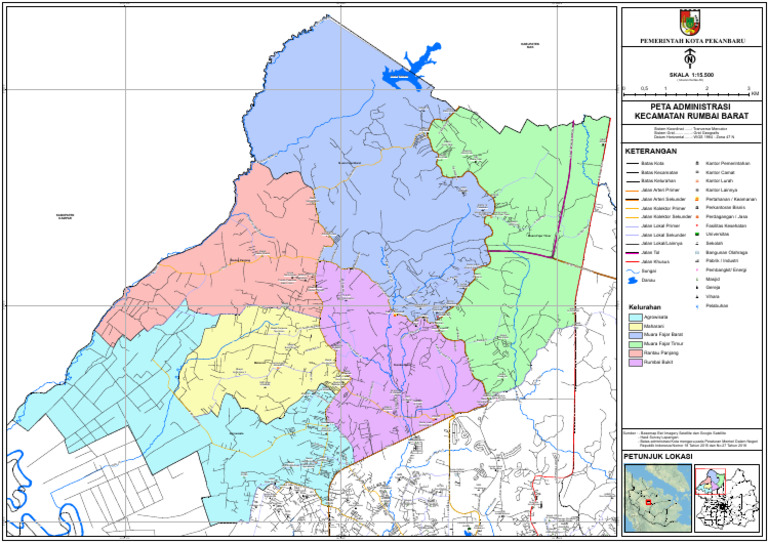Click the 'Kelurahan' legend subheading
768x543 pixels.
[645, 307]
